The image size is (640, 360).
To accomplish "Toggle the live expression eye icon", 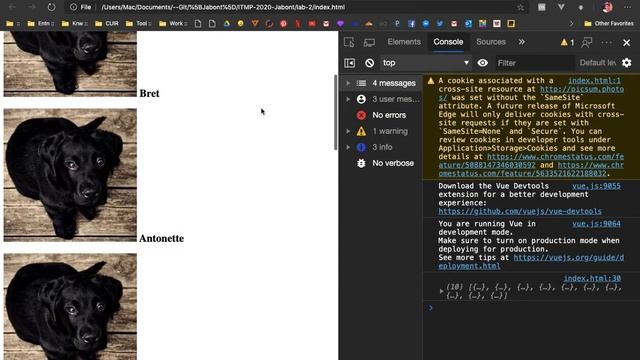I will coord(482,63).
